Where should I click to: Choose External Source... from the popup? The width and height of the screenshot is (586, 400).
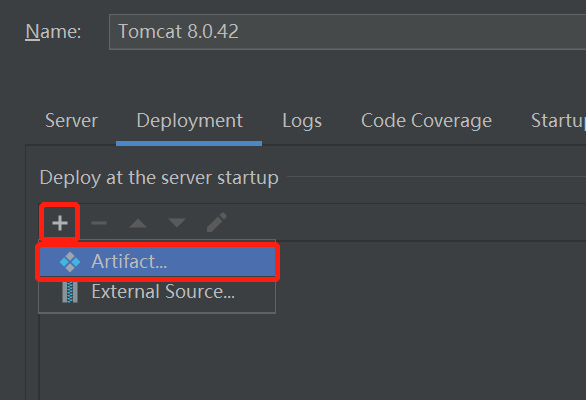click(157, 292)
